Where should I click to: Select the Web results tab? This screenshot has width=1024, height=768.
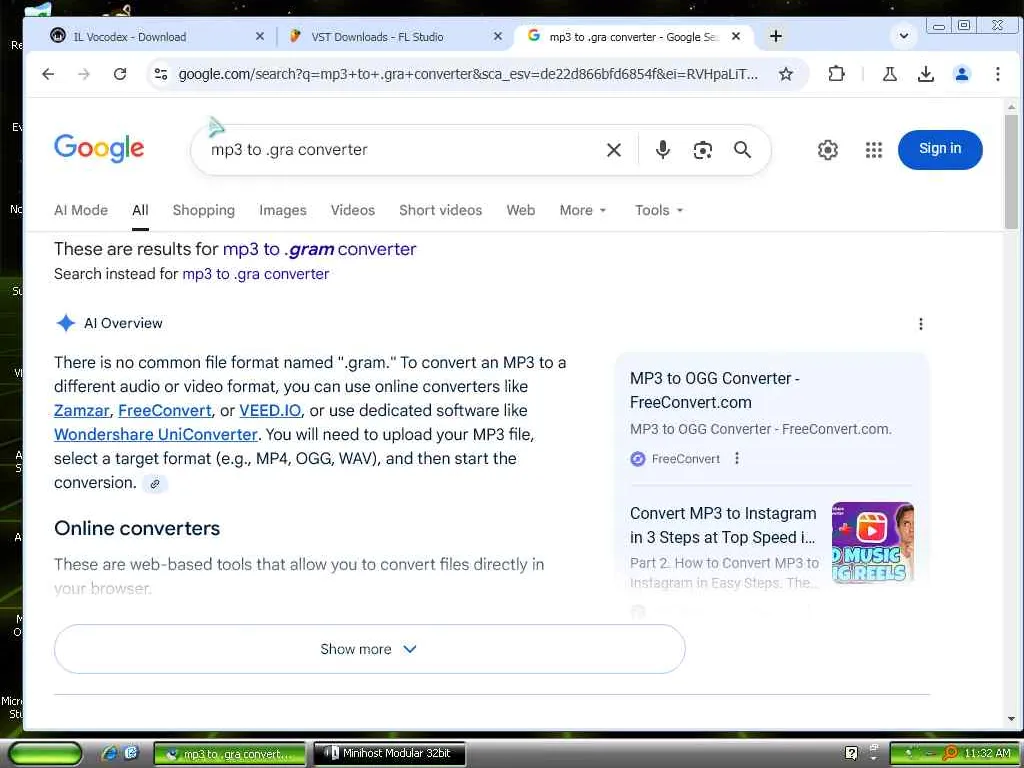pos(520,210)
